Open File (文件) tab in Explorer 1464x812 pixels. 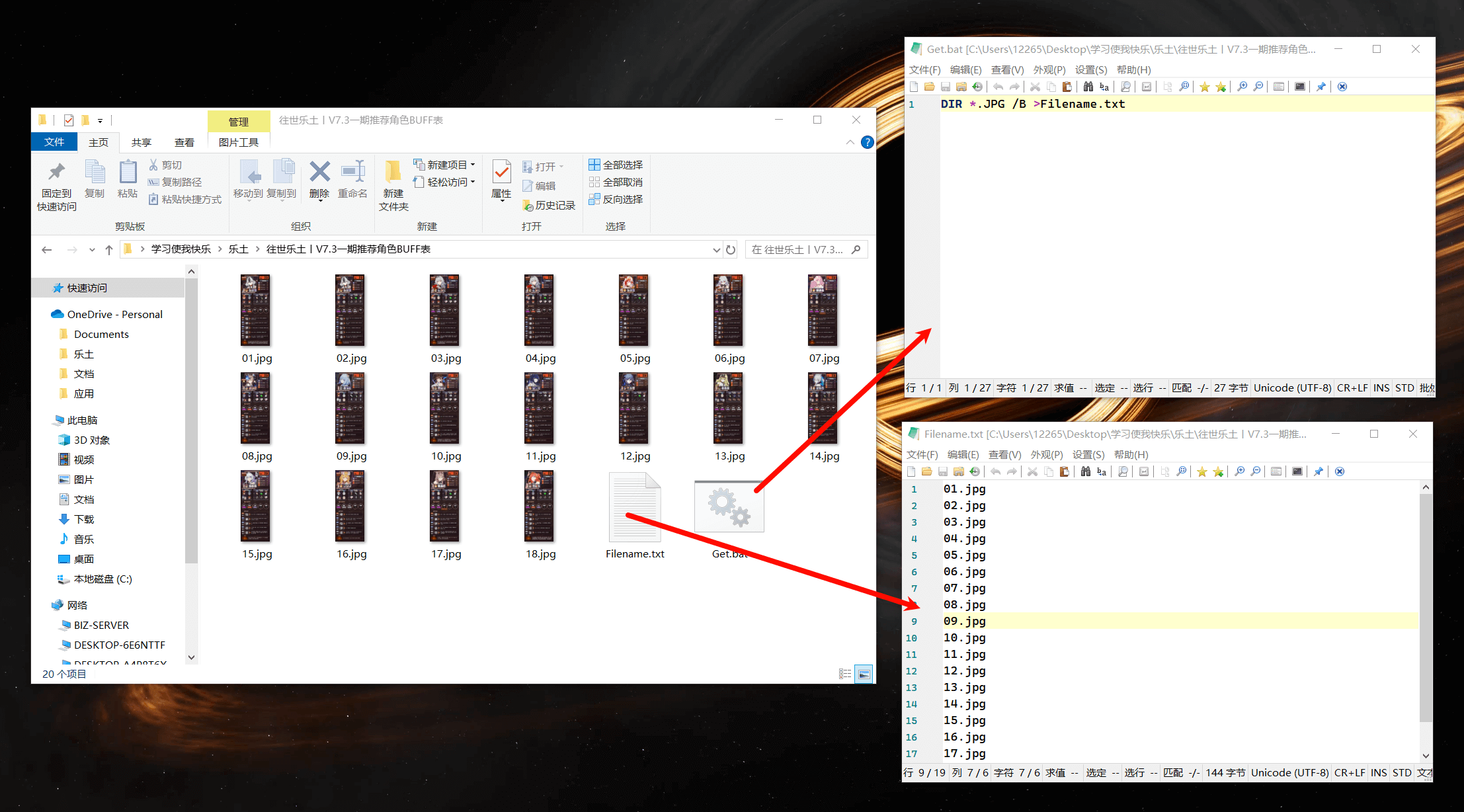coord(54,142)
